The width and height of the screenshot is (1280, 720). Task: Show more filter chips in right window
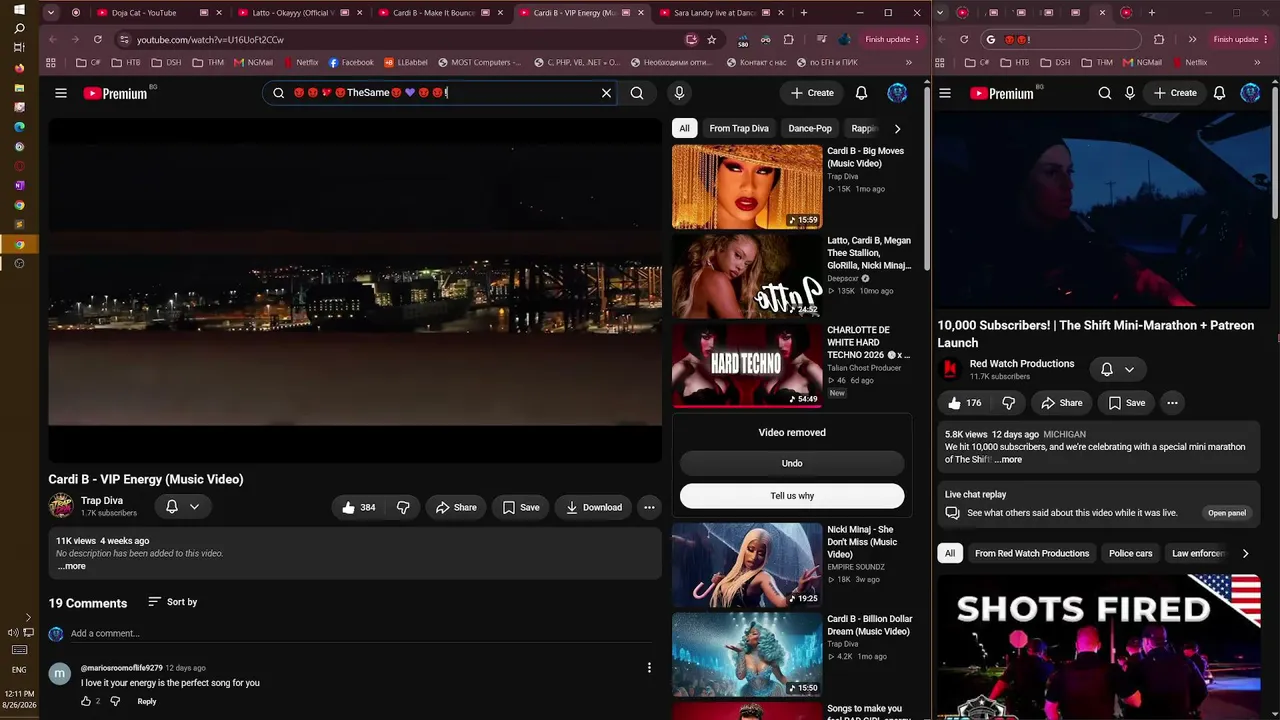tap(1245, 553)
